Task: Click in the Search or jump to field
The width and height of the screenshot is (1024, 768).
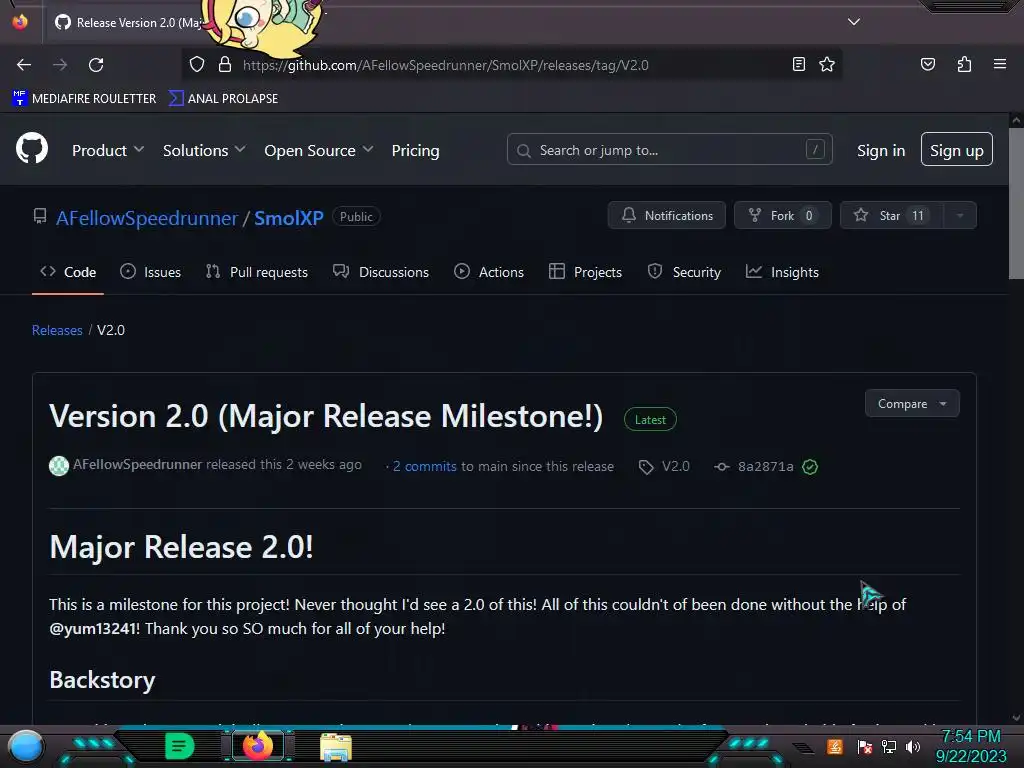Action: (x=669, y=150)
